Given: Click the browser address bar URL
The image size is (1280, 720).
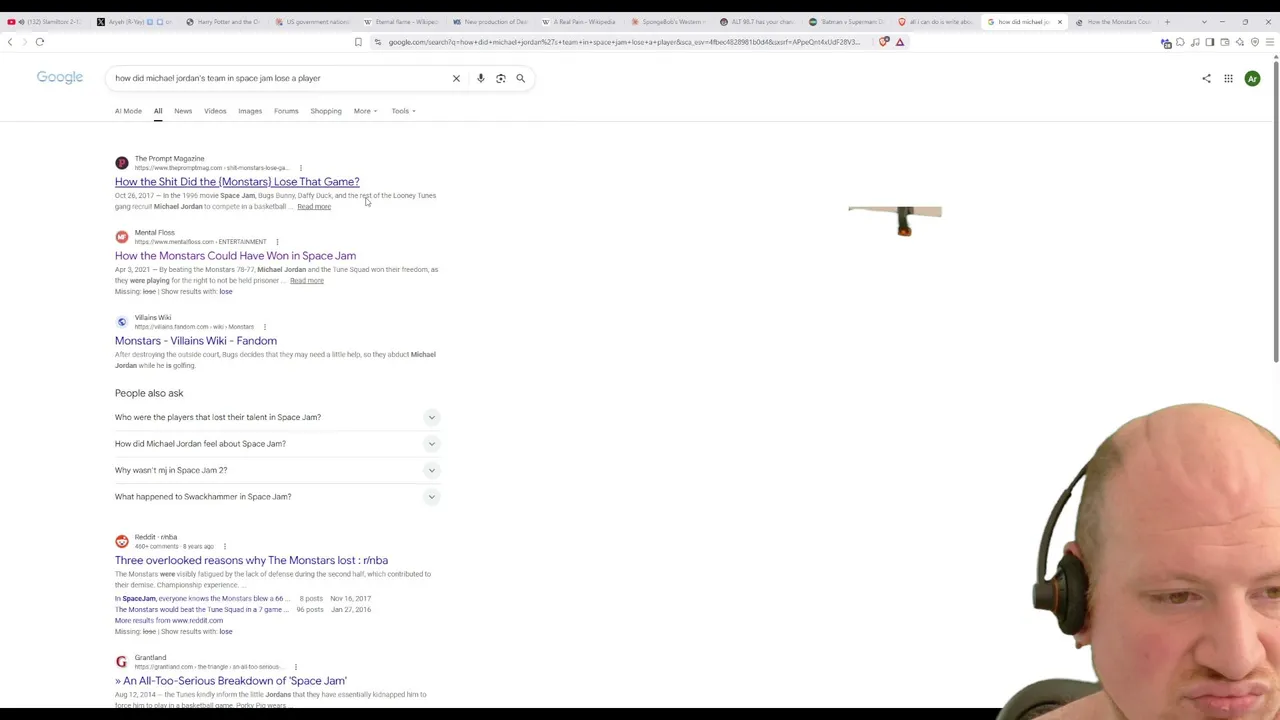Looking at the screenshot, I should tap(624, 42).
